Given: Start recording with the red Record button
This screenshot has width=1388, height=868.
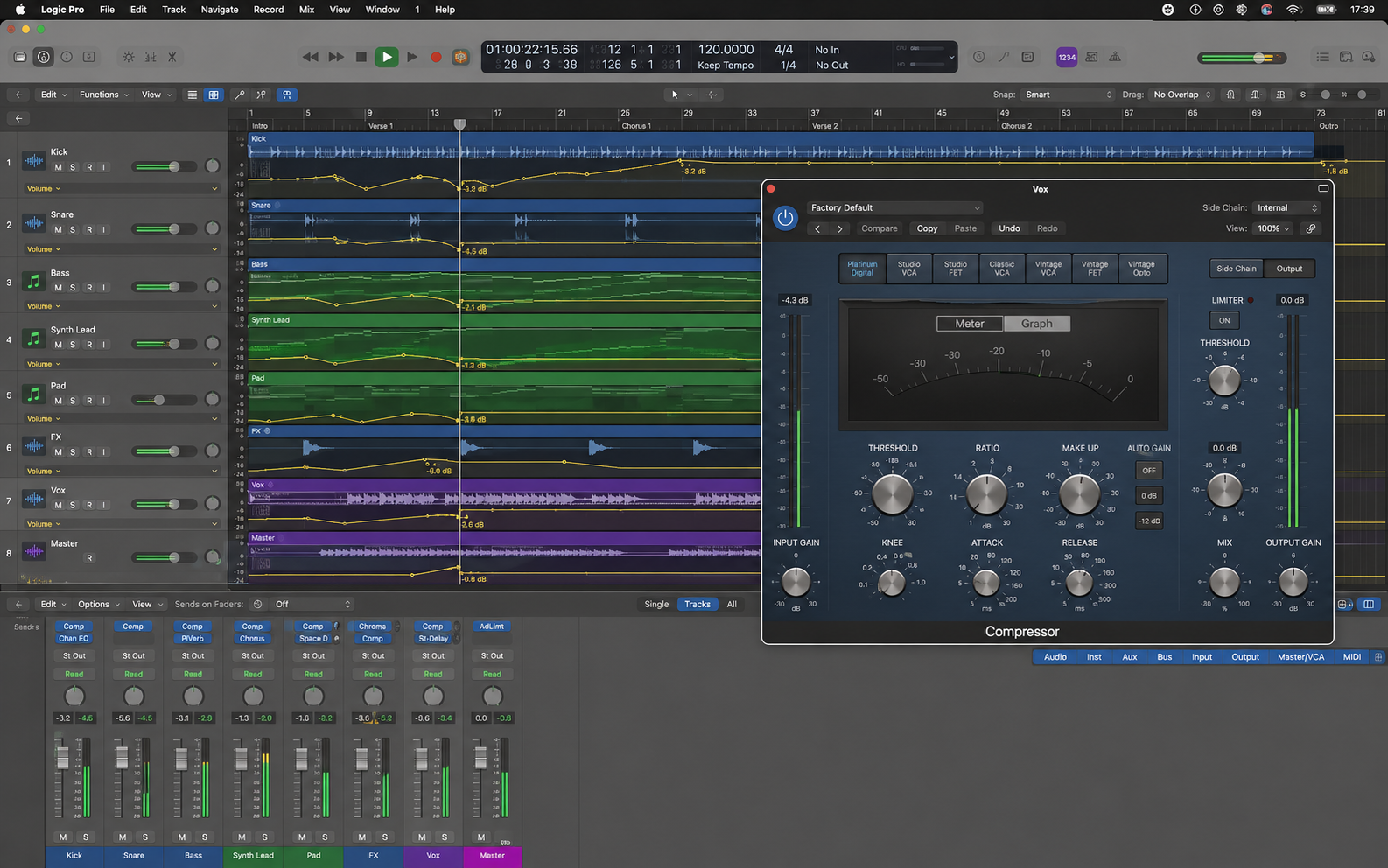Looking at the screenshot, I should point(436,58).
